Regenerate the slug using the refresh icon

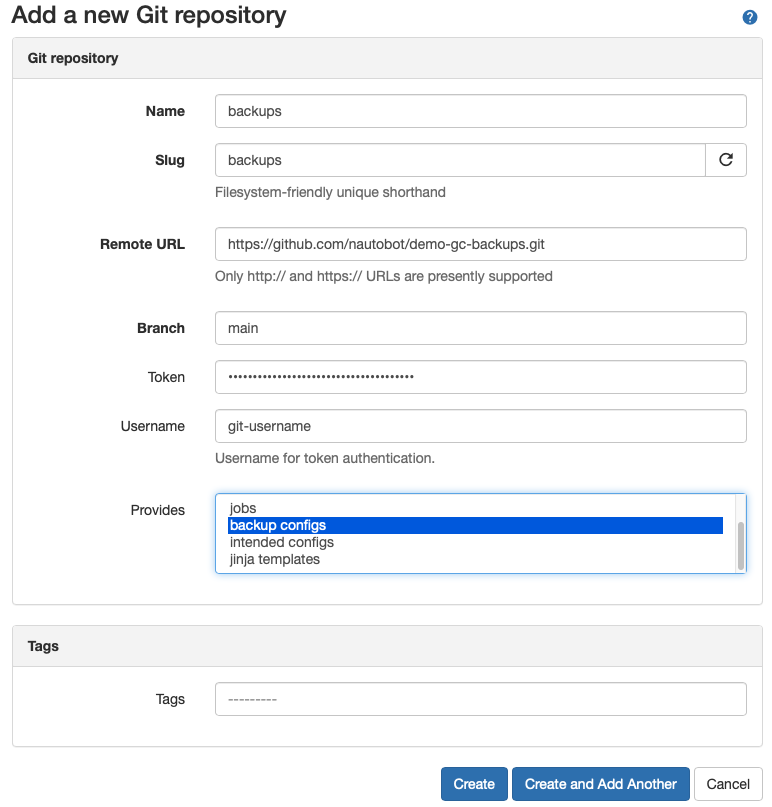pos(727,159)
